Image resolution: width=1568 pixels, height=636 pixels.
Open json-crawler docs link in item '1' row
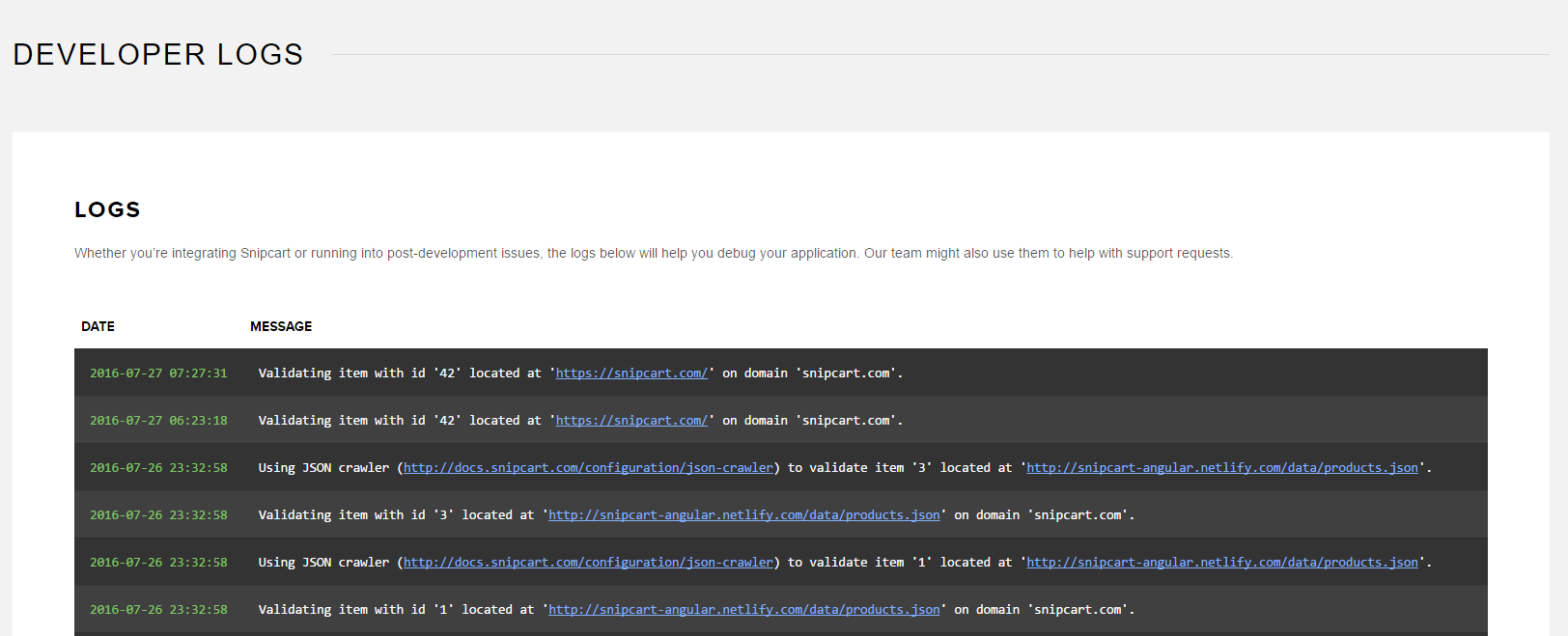coord(588,562)
